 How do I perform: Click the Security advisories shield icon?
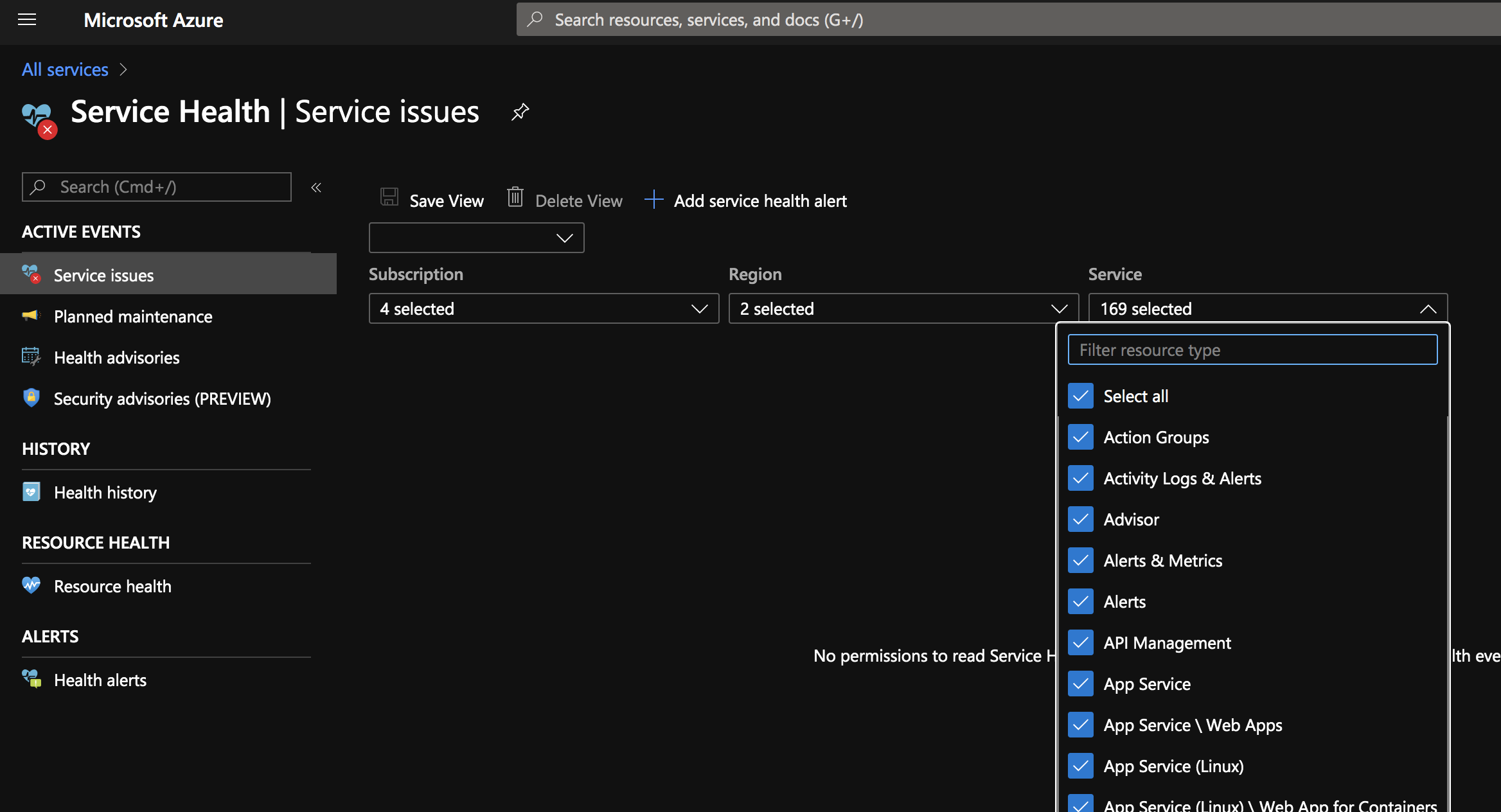coord(31,398)
